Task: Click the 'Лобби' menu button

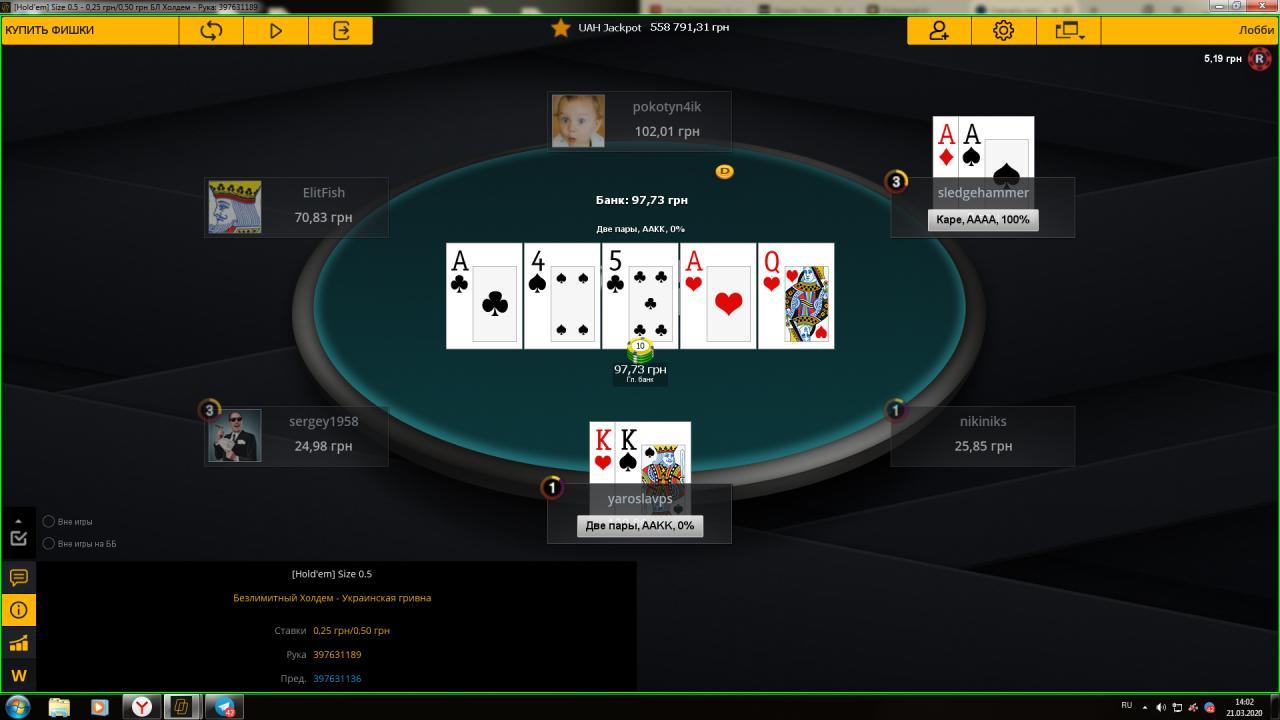Action: (1256, 30)
